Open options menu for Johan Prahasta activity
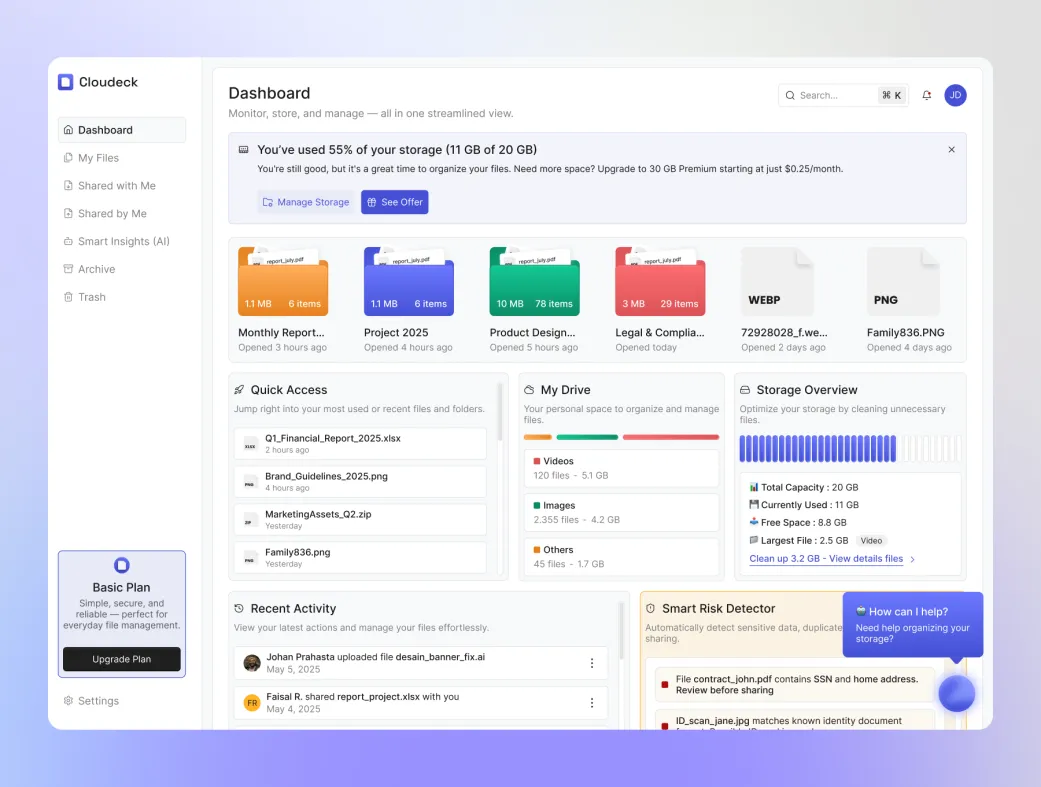Screen dimensions: 1041x787 tap(591, 663)
